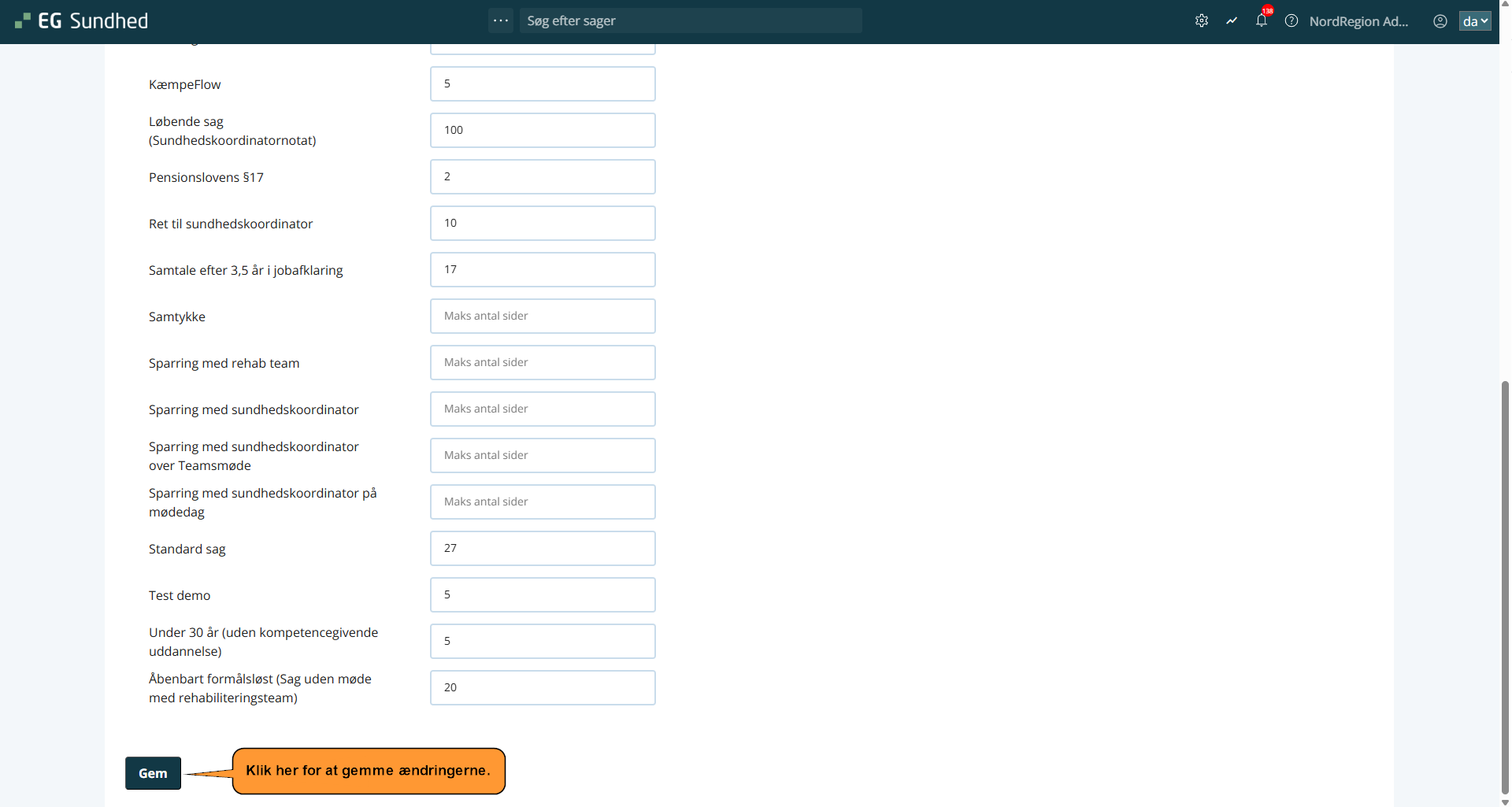The width and height of the screenshot is (1512, 807).
Task: Open the settings gear icon
Action: (x=1201, y=21)
